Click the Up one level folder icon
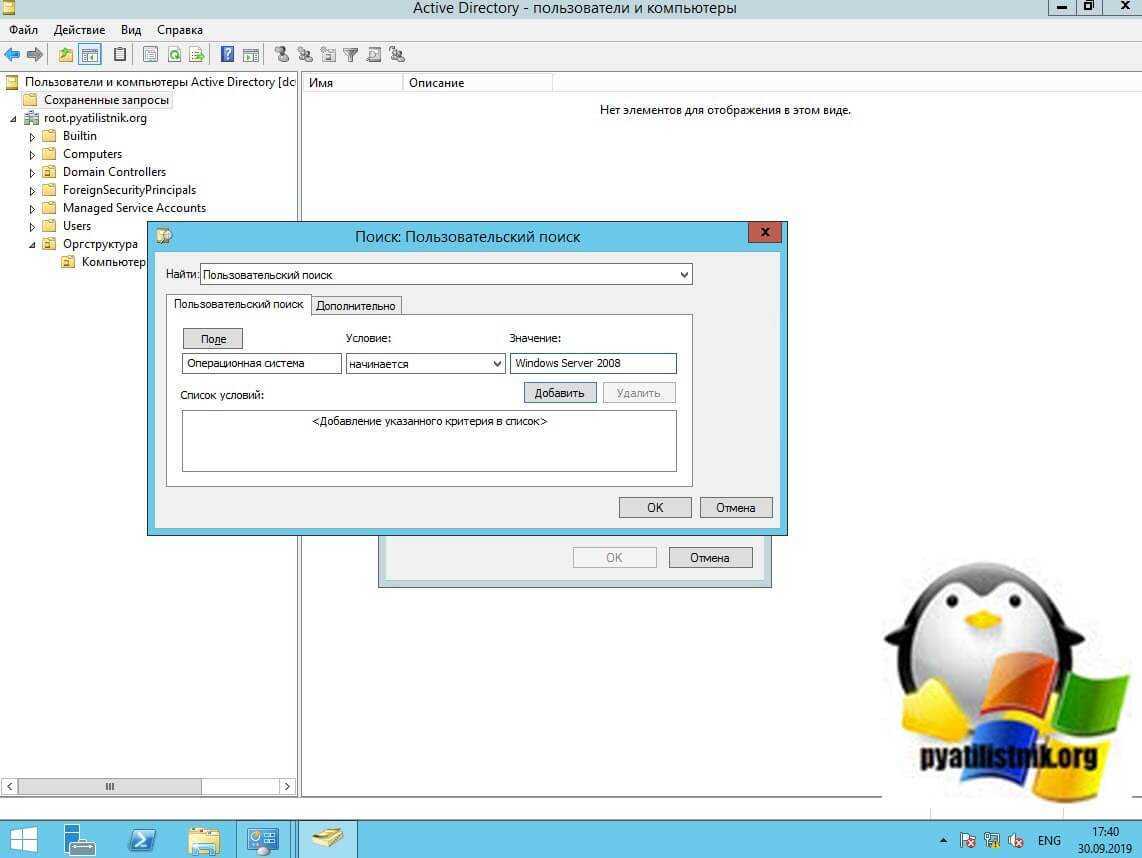The width and height of the screenshot is (1142, 858). [66, 55]
